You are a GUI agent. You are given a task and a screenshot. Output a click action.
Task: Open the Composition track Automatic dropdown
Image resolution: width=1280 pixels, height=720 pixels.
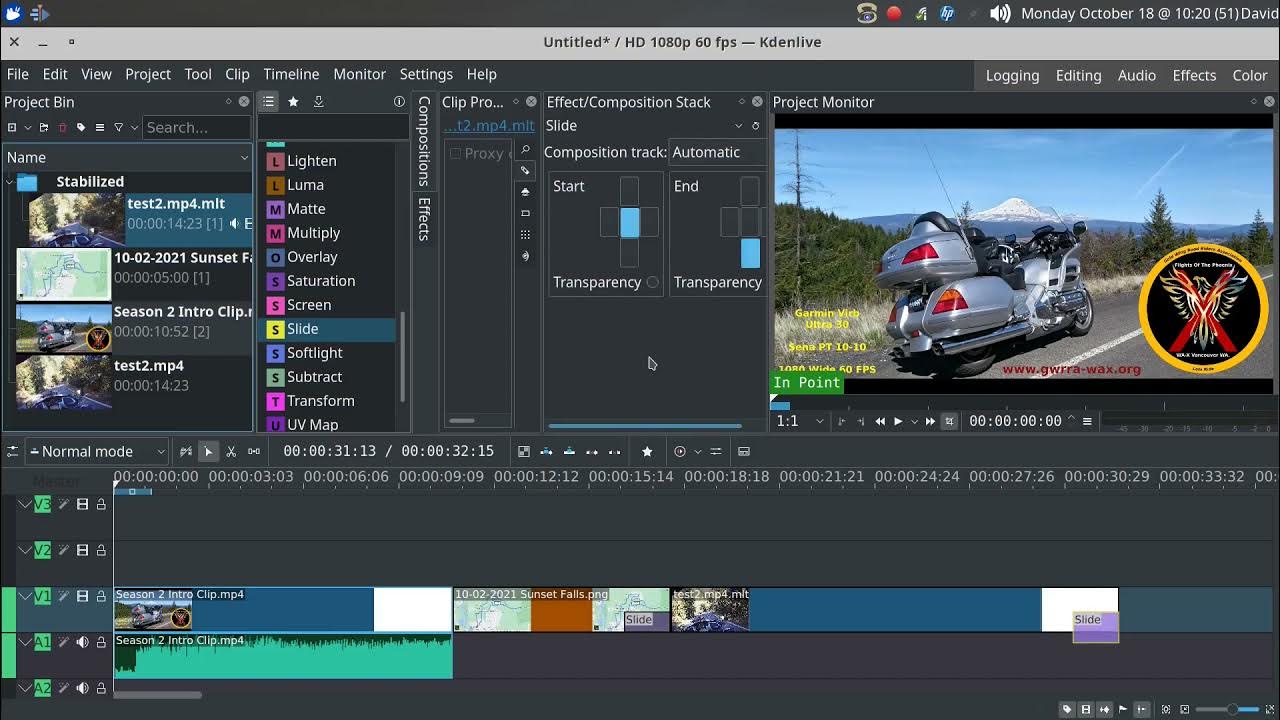[x=717, y=153]
